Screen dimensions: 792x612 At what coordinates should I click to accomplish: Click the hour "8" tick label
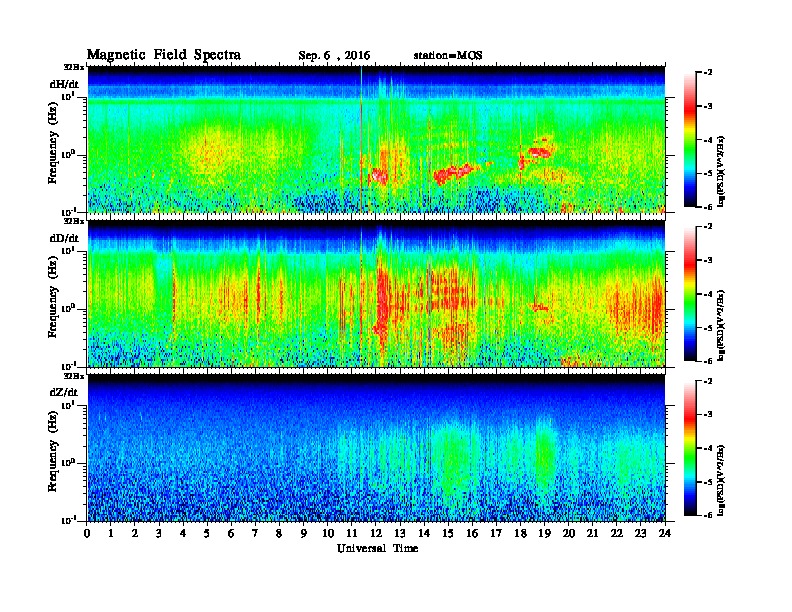279,533
